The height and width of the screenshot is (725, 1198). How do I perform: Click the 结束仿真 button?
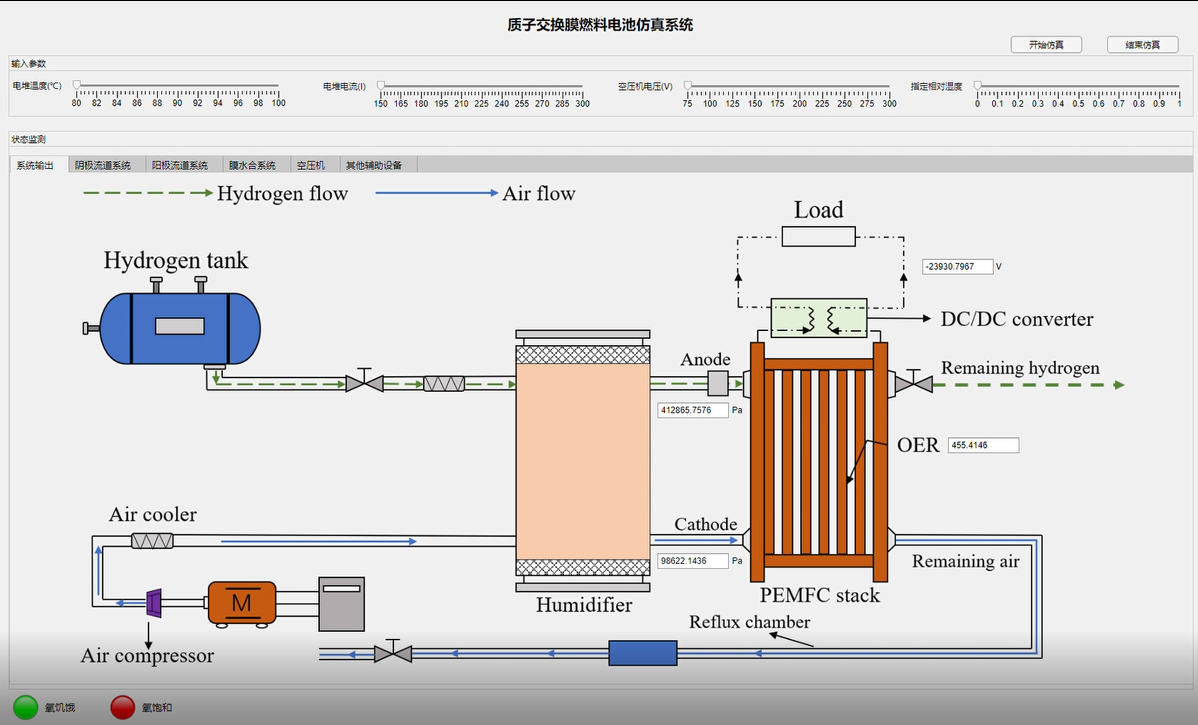coord(1141,44)
